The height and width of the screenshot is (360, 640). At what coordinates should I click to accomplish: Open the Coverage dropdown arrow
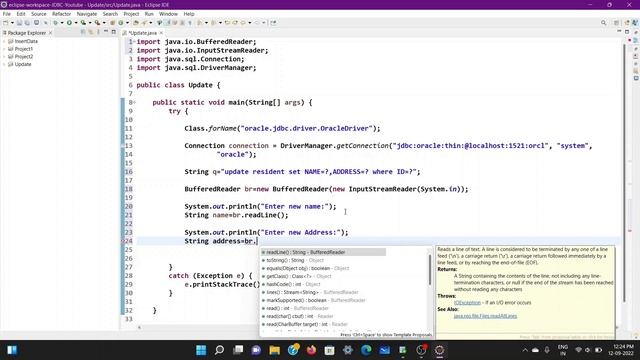point(90,23)
